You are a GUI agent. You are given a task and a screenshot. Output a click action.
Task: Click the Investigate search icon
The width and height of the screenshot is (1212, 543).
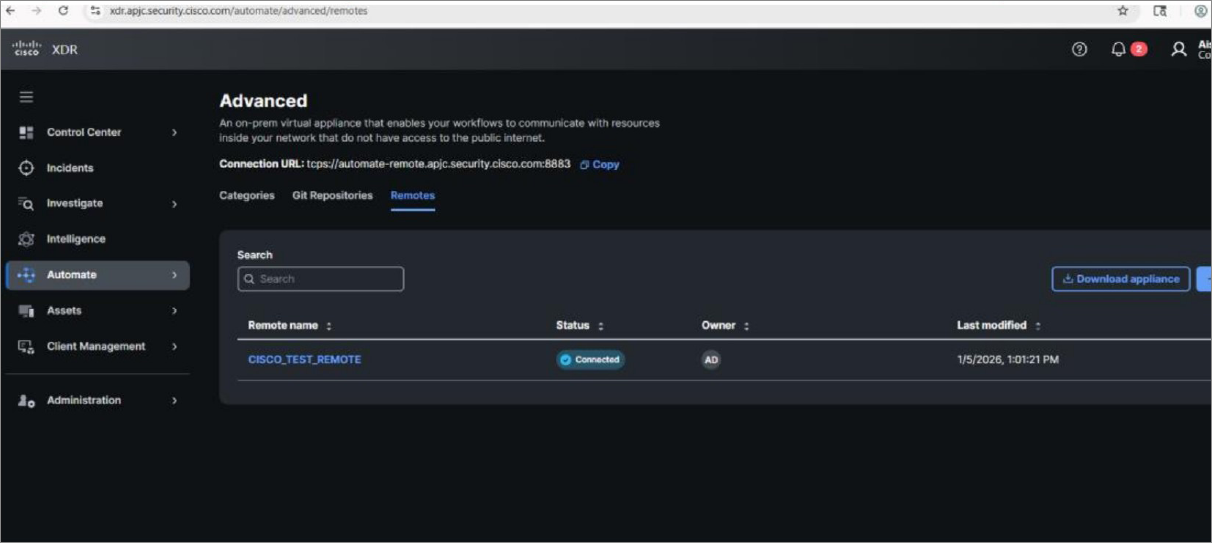pyautogui.click(x=26, y=203)
